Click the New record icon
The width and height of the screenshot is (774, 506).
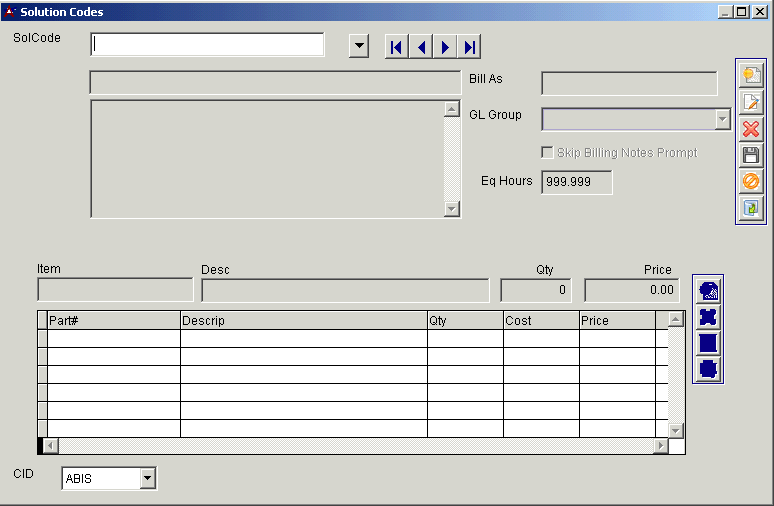pyautogui.click(x=750, y=75)
